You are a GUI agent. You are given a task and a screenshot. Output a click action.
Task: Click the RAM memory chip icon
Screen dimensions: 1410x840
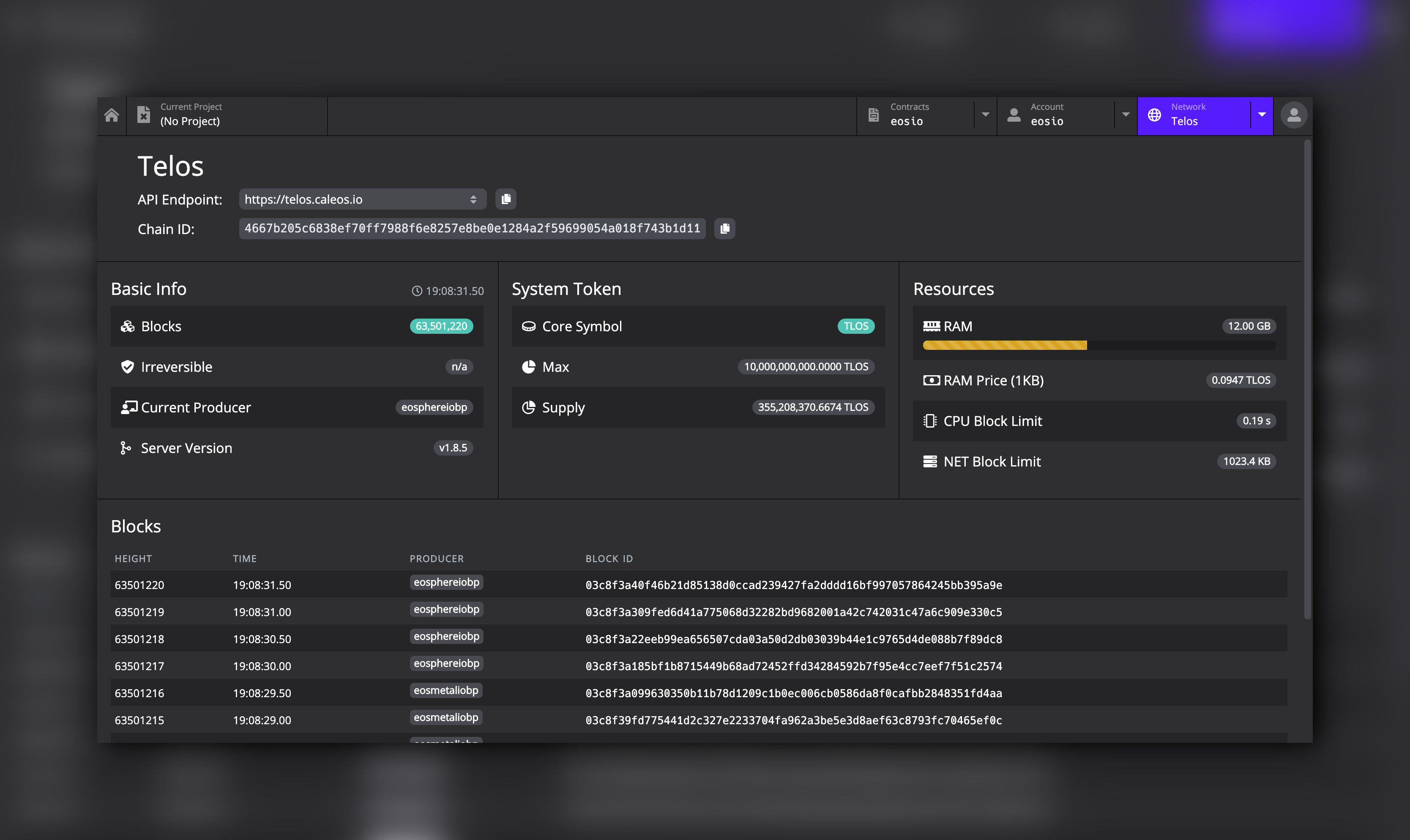pos(931,326)
